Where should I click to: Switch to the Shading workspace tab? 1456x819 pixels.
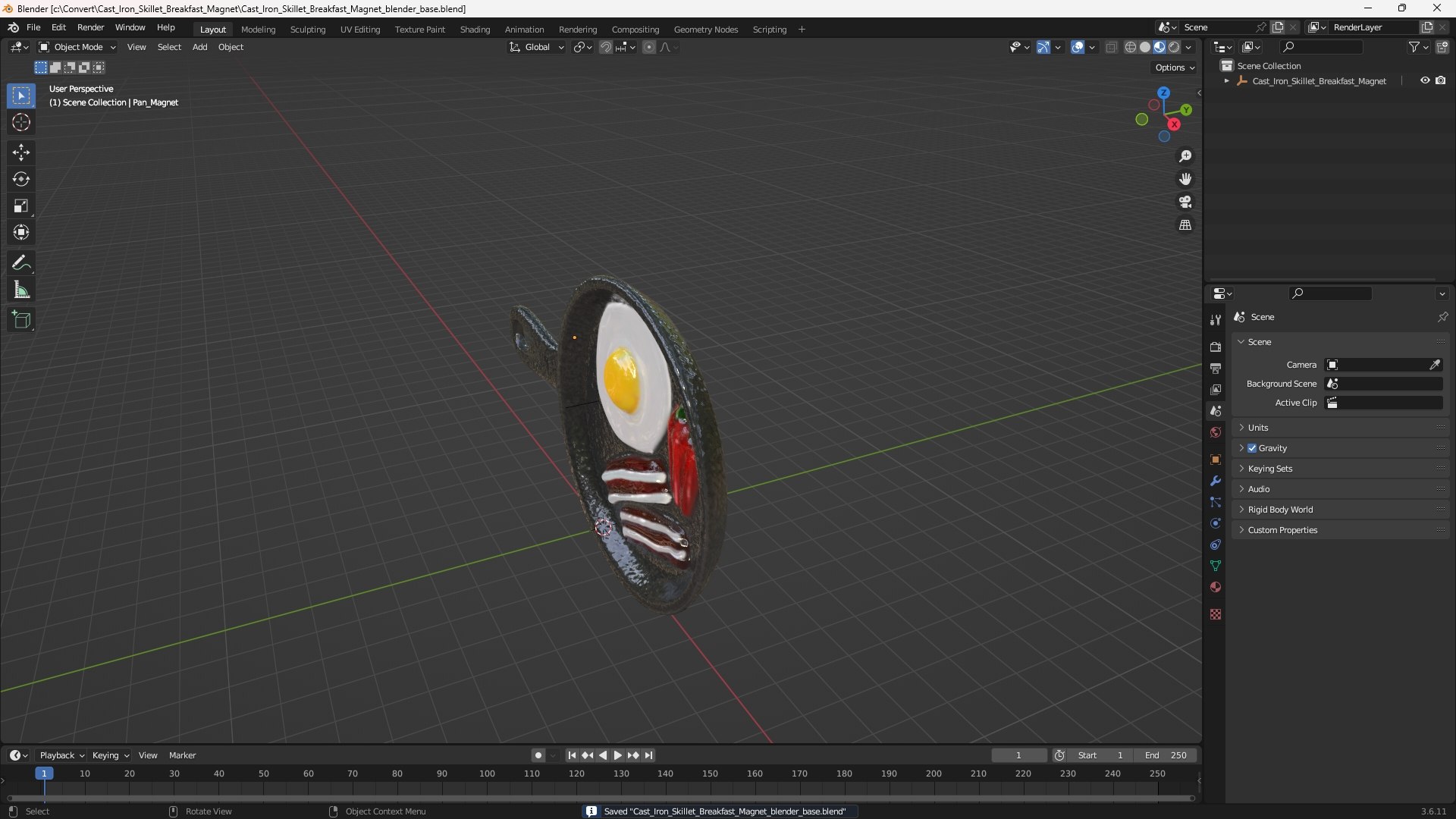click(475, 30)
